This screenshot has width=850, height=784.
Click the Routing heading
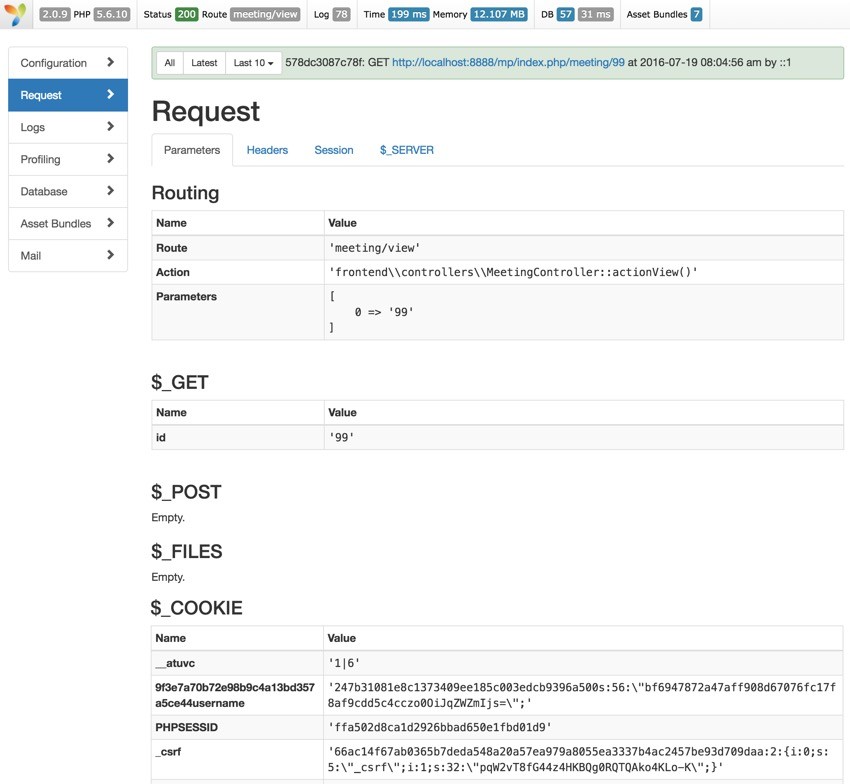[185, 192]
